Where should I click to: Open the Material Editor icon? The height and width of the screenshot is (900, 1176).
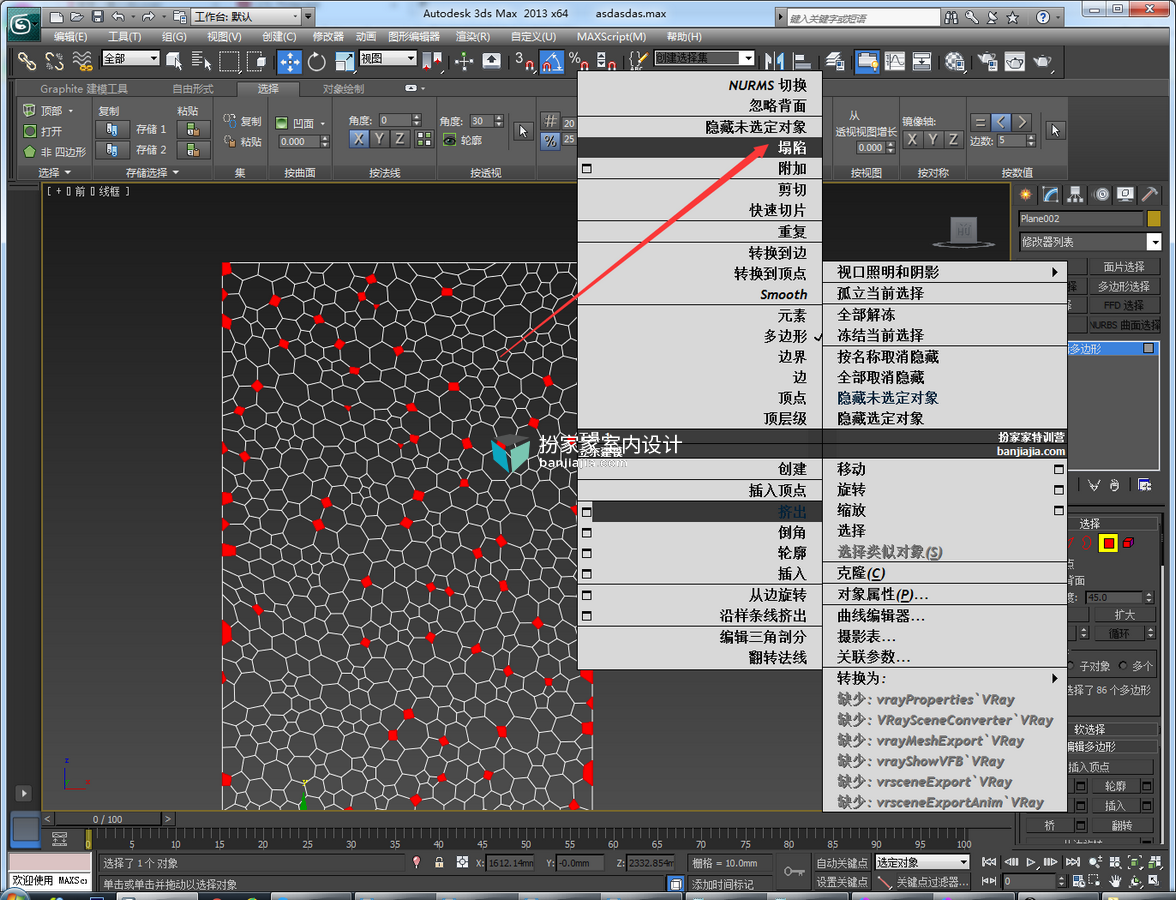coord(955,62)
